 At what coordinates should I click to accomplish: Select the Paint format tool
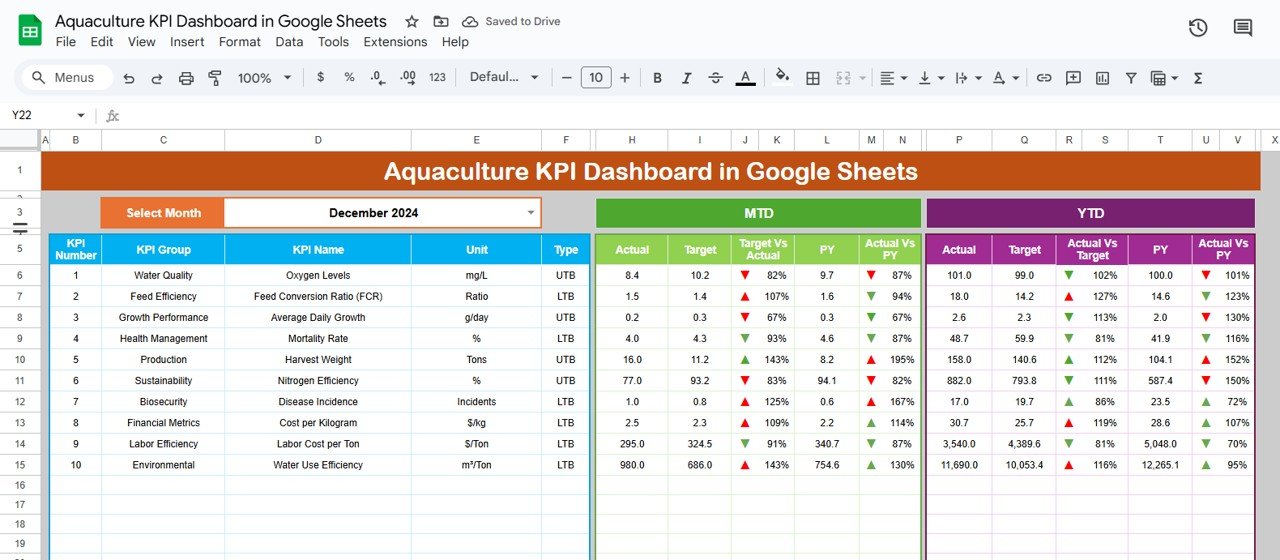pyautogui.click(x=214, y=78)
